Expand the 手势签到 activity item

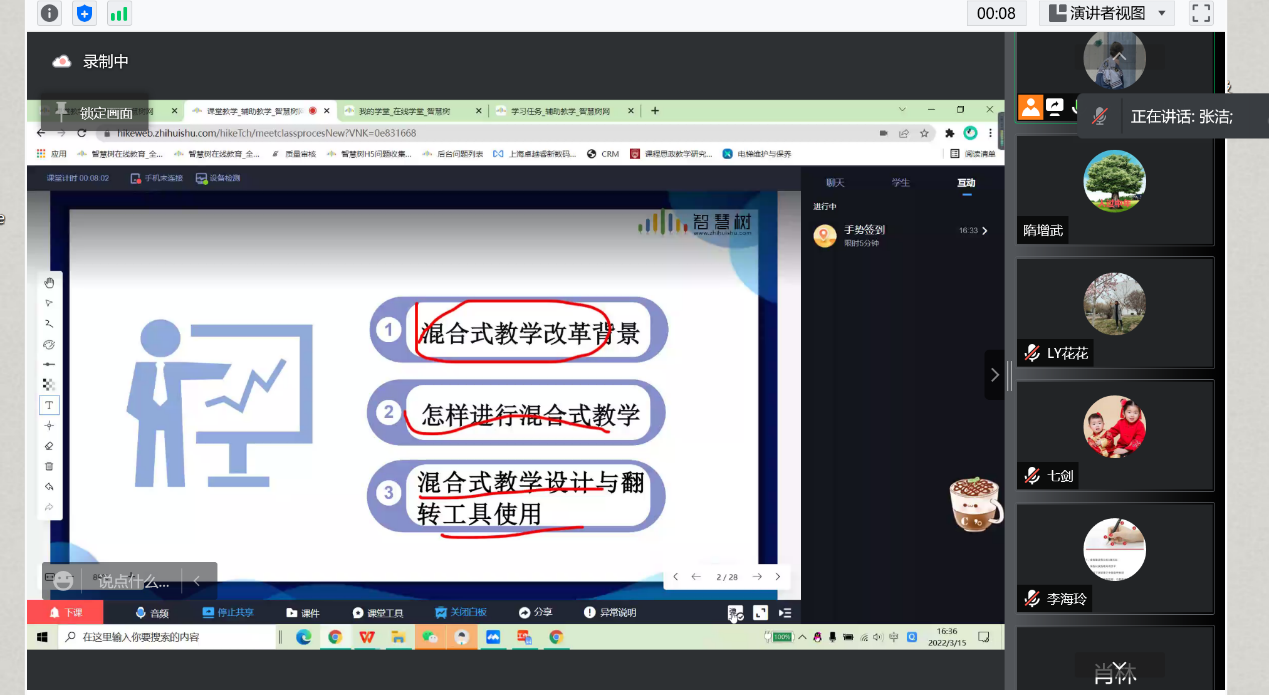[984, 231]
